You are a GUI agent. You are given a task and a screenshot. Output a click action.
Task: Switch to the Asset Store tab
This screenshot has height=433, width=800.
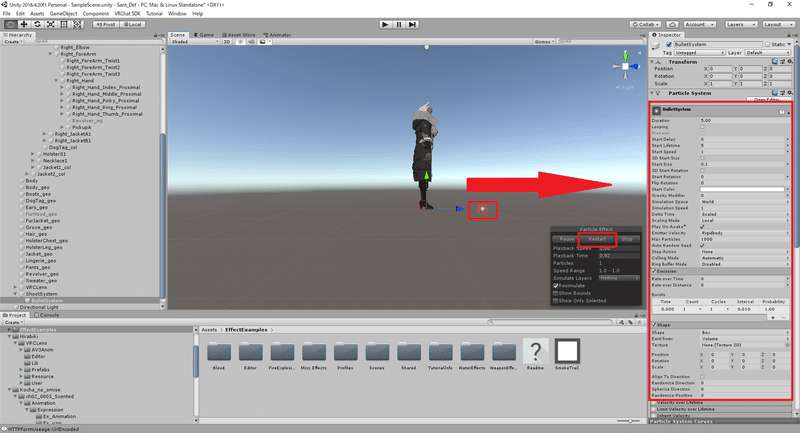click(238, 35)
